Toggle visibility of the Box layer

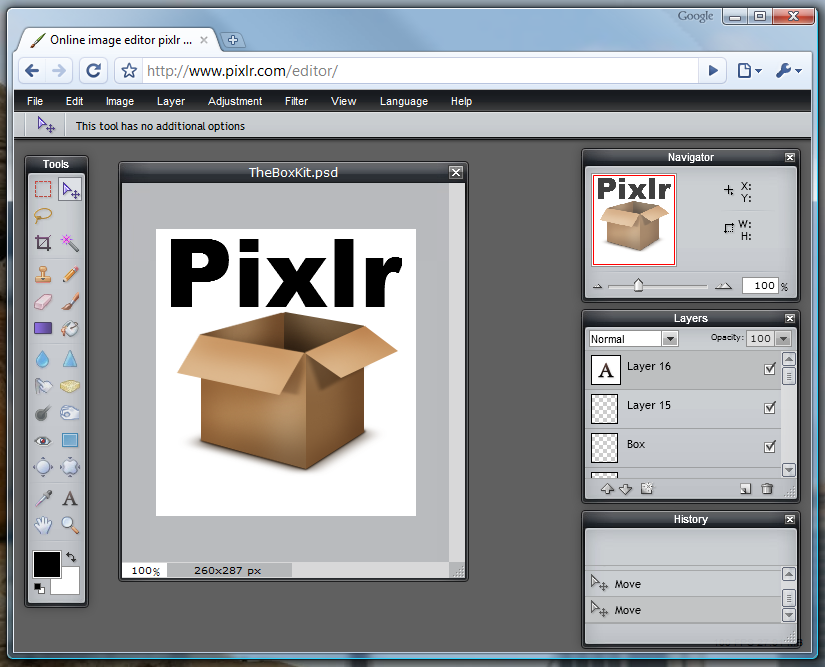(769, 447)
